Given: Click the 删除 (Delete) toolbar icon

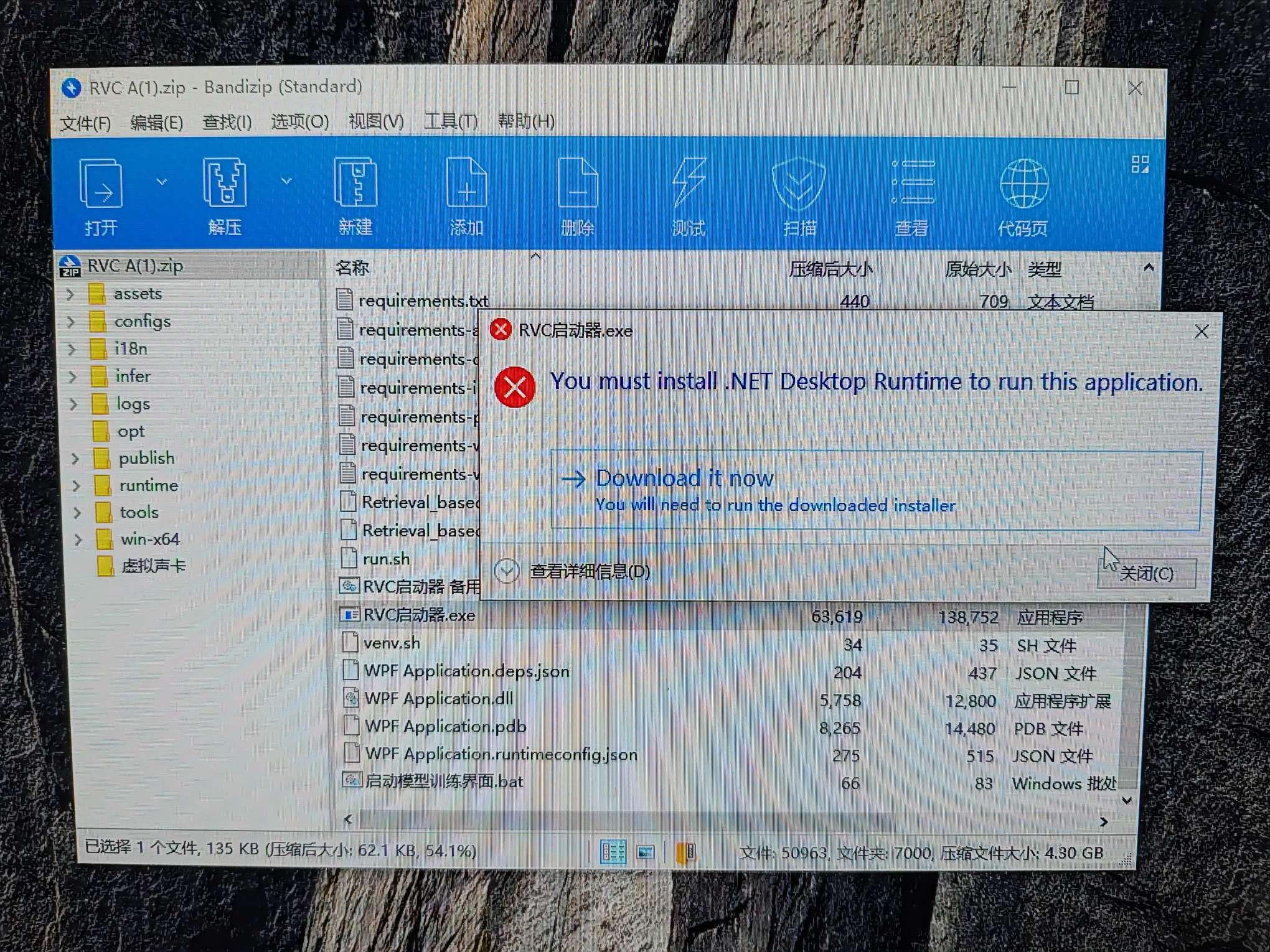Looking at the screenshot, I should (577, 196).
